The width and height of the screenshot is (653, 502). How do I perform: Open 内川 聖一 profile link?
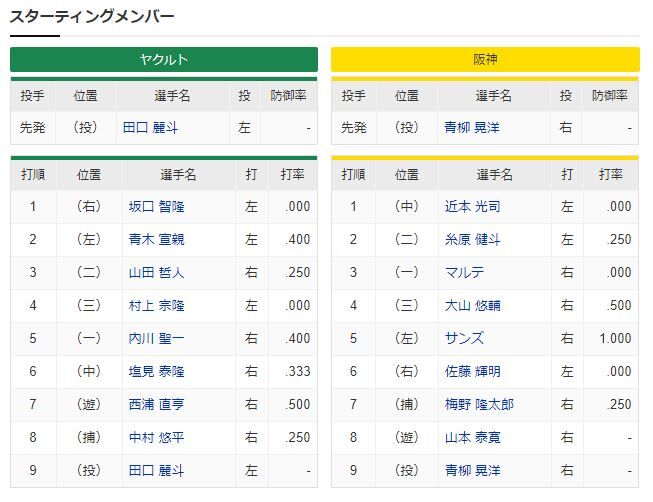pos(156,339)
